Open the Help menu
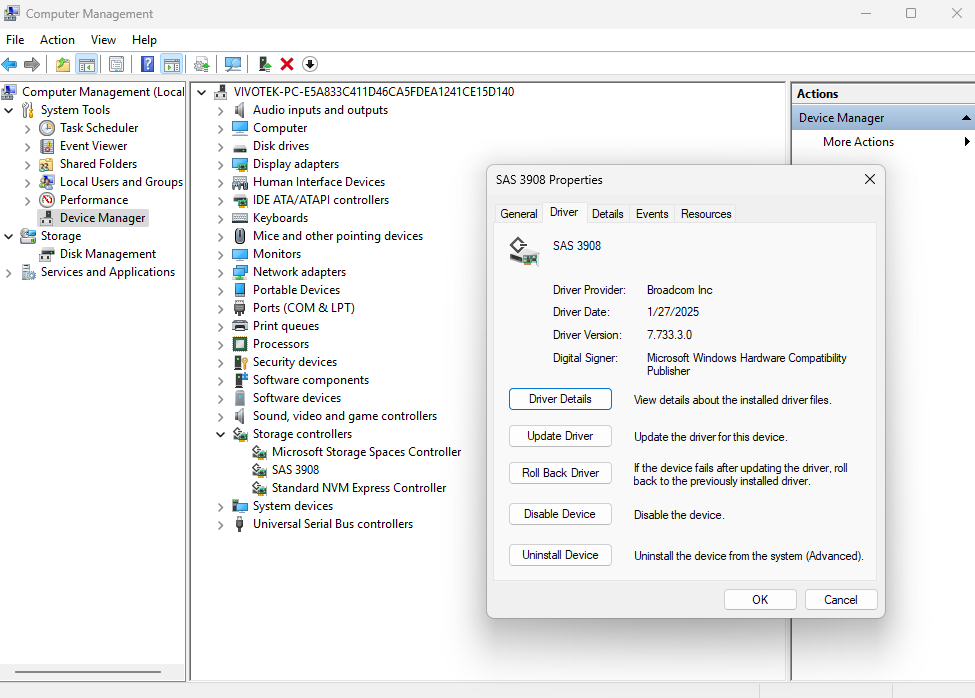Screen dimensions: 975x698 [x=144, y=40]
